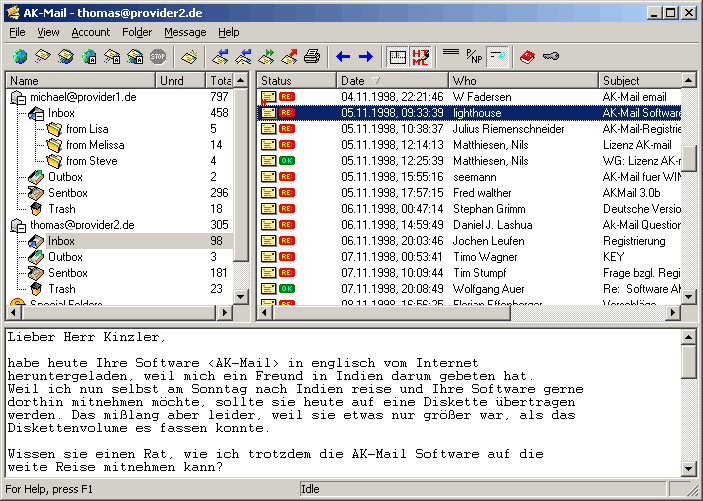The width and height of the screenshot is (703, 501).
Task: Toggle the P/NP toolbar button
Action: pyautogui.click(x=474, y=57)
